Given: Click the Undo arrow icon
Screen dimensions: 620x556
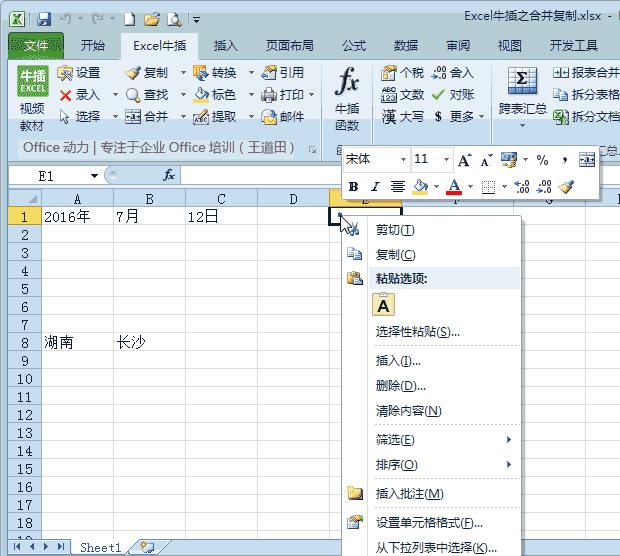Looking at the screenshot, I should pyautogui.click(x=66, y=18).
